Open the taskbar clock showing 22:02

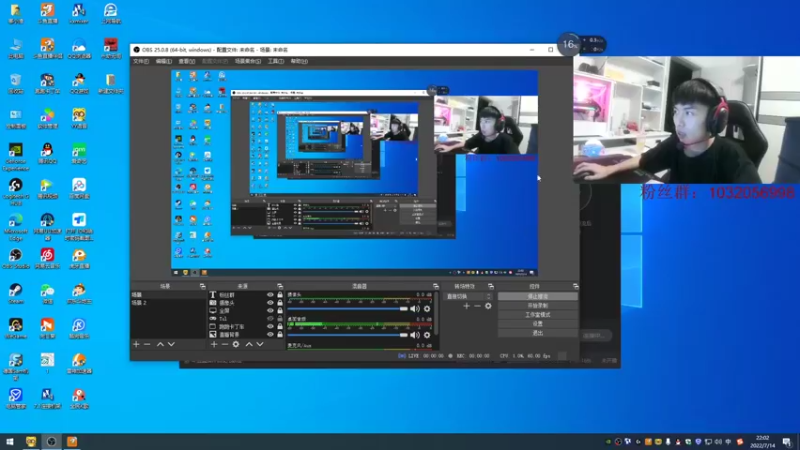point(762,442)
